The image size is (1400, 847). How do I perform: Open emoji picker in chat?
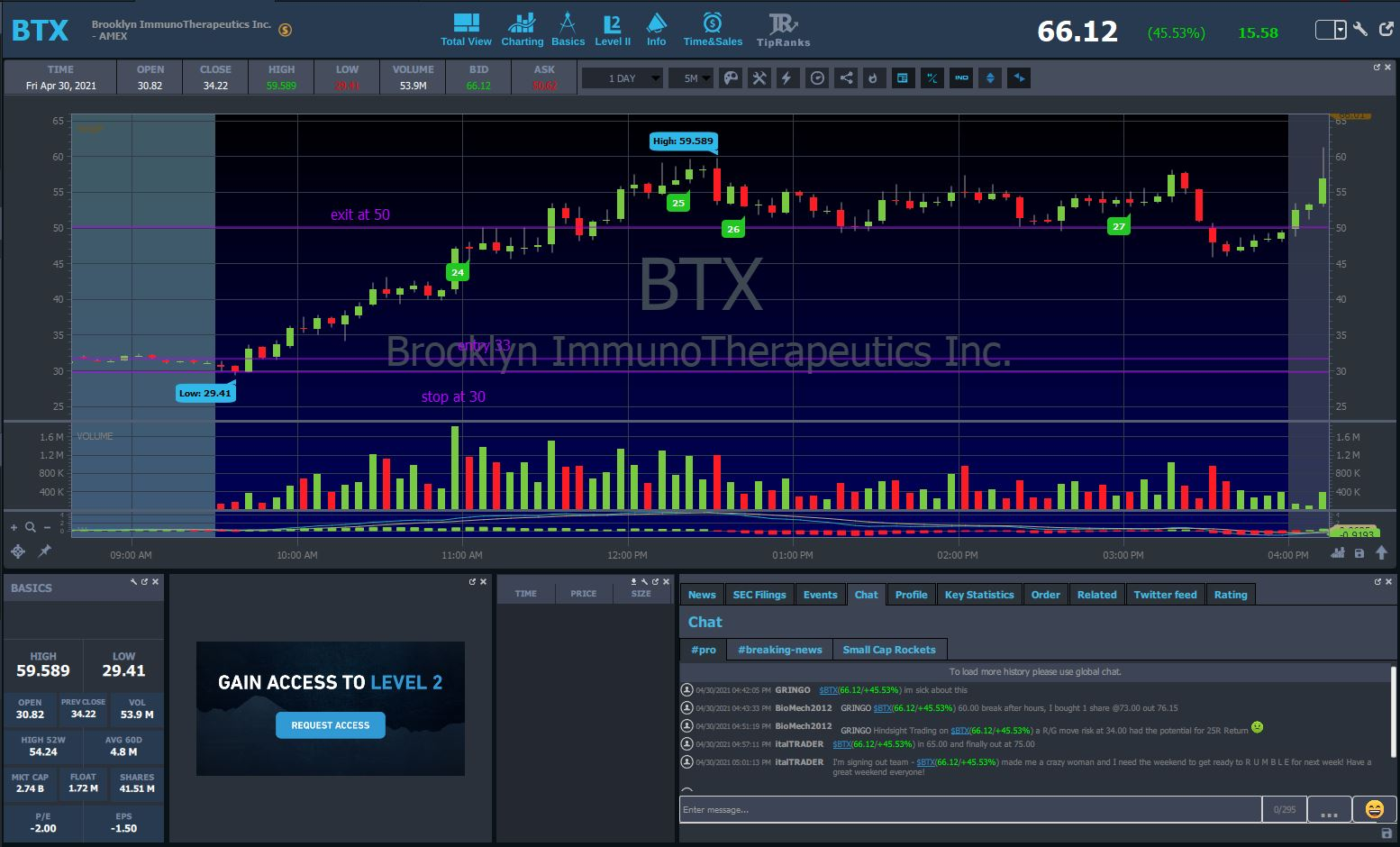click(x=1375, y=809)
